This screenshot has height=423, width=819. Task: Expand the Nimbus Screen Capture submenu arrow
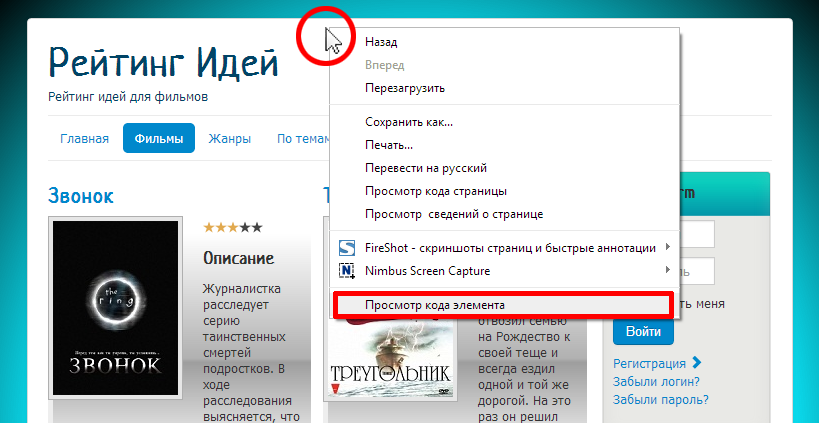(x=667, y=270)
